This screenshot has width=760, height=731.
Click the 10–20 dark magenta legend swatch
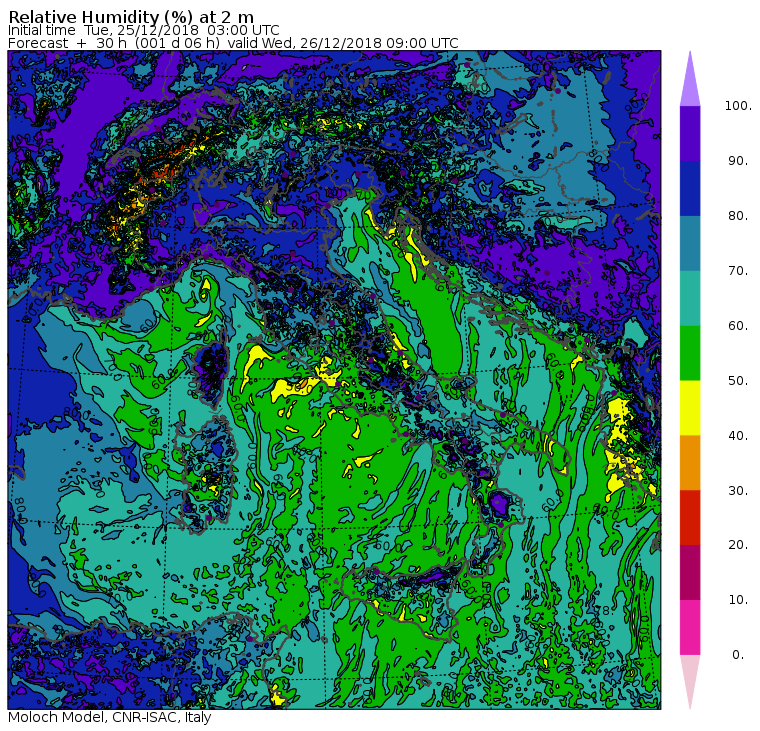click(690, 572)
